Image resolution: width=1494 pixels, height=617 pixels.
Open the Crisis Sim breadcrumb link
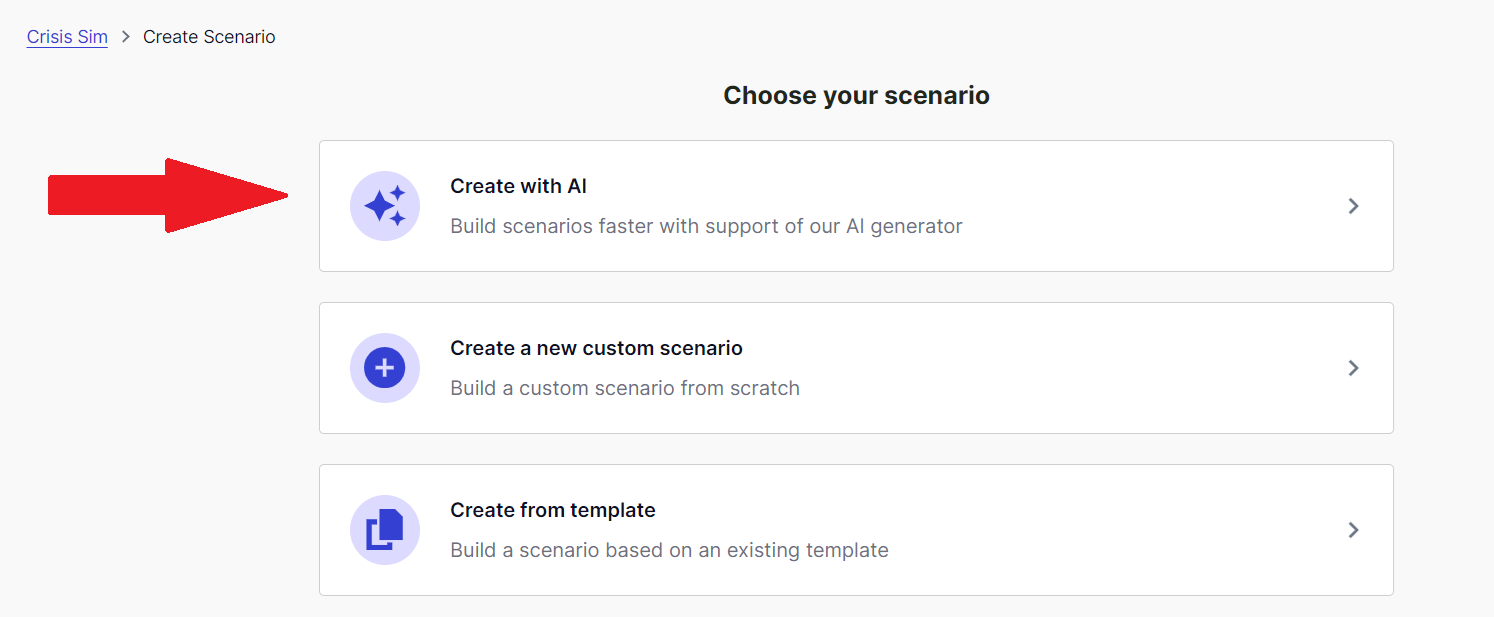(x=67, y=37)
